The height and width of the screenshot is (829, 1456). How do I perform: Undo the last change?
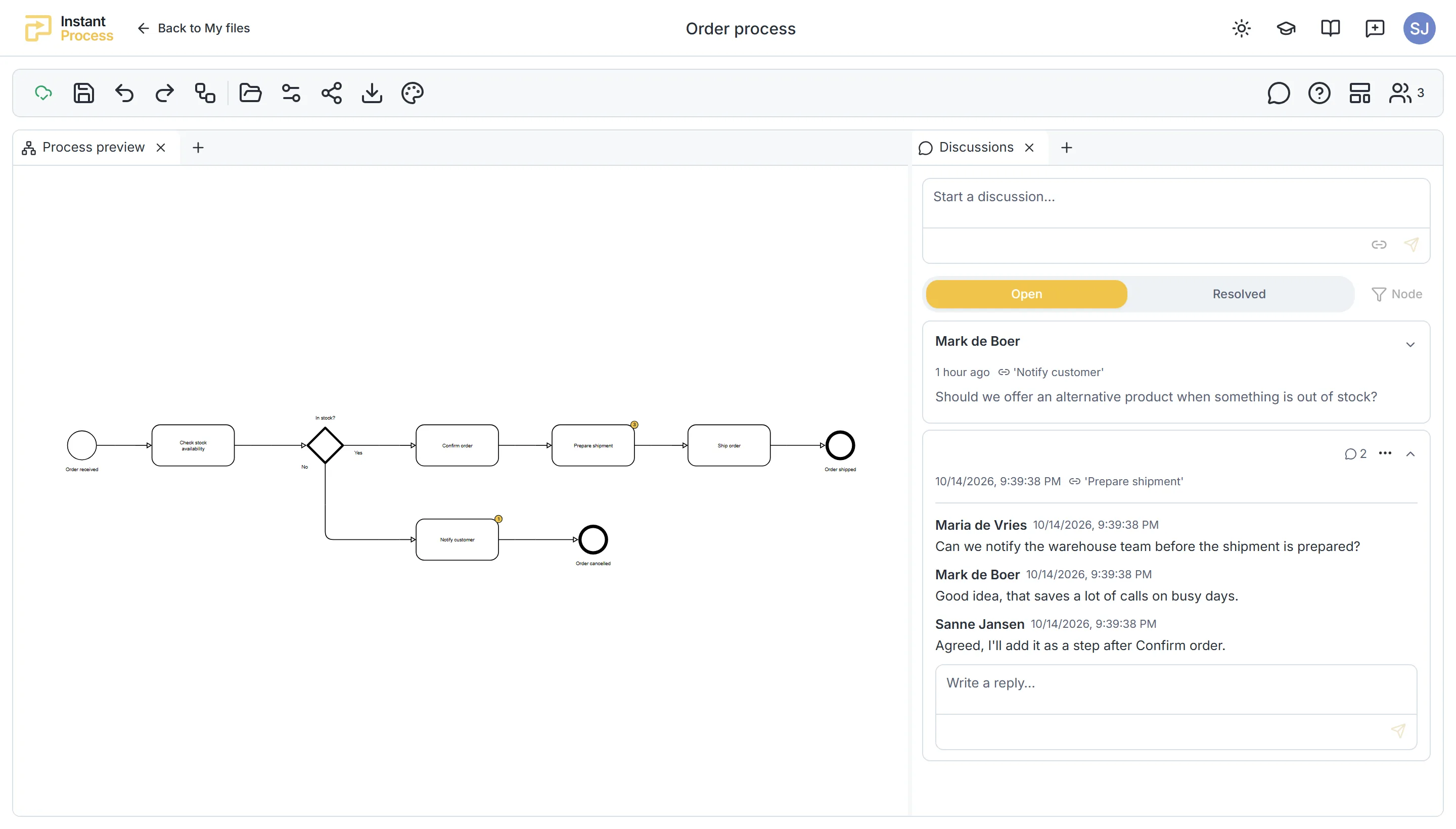(124, 93)
